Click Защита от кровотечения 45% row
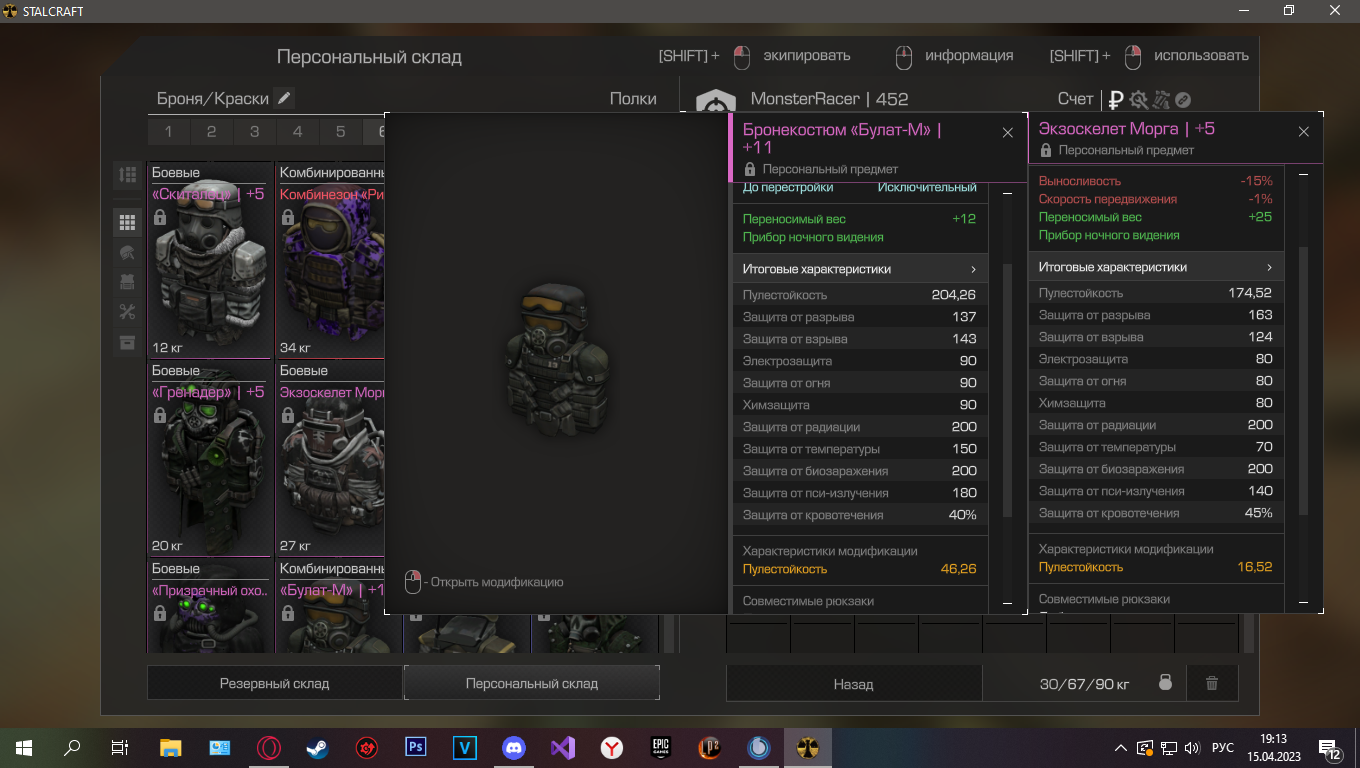 [1156, 513]
